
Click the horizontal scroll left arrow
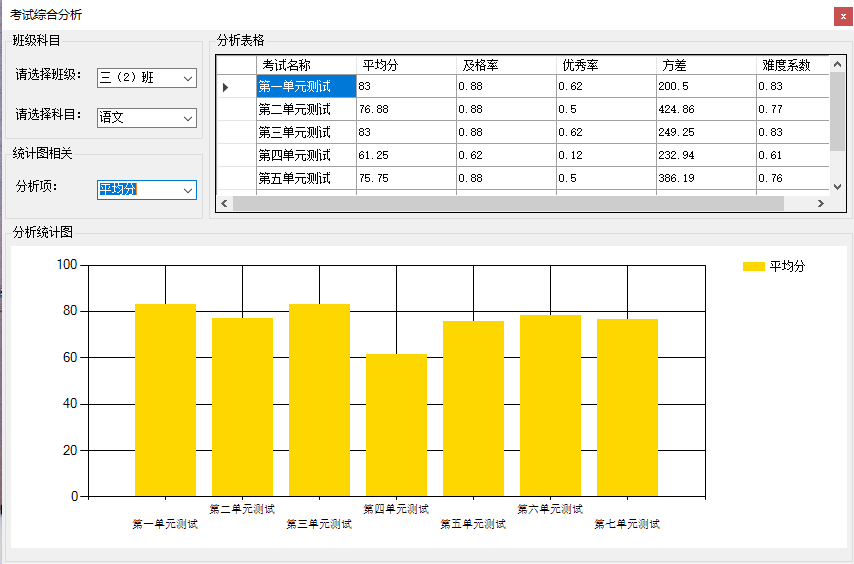226,203
